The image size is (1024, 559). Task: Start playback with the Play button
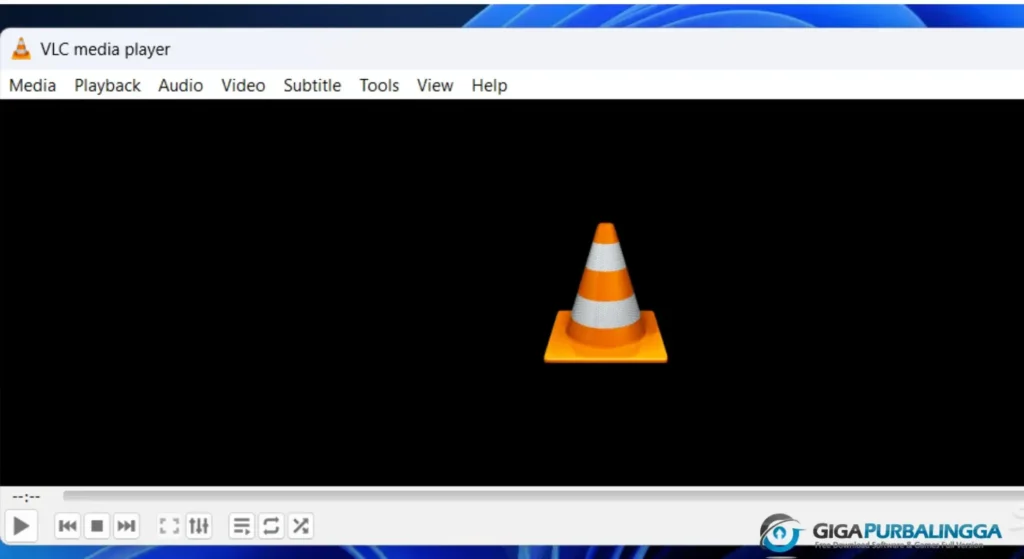coord(21,526)
